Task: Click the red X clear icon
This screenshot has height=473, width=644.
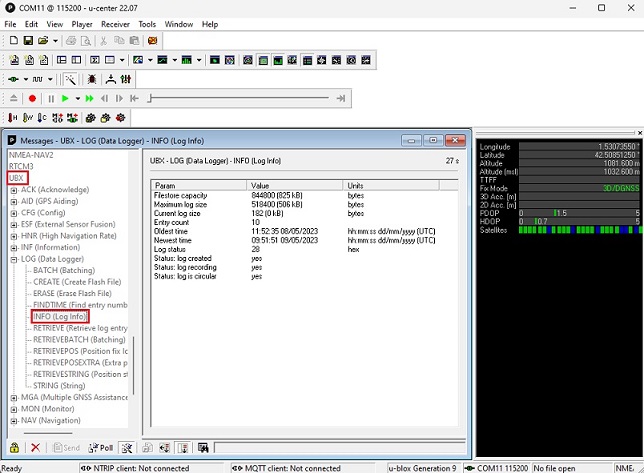Action: click(x=35, y=448)
